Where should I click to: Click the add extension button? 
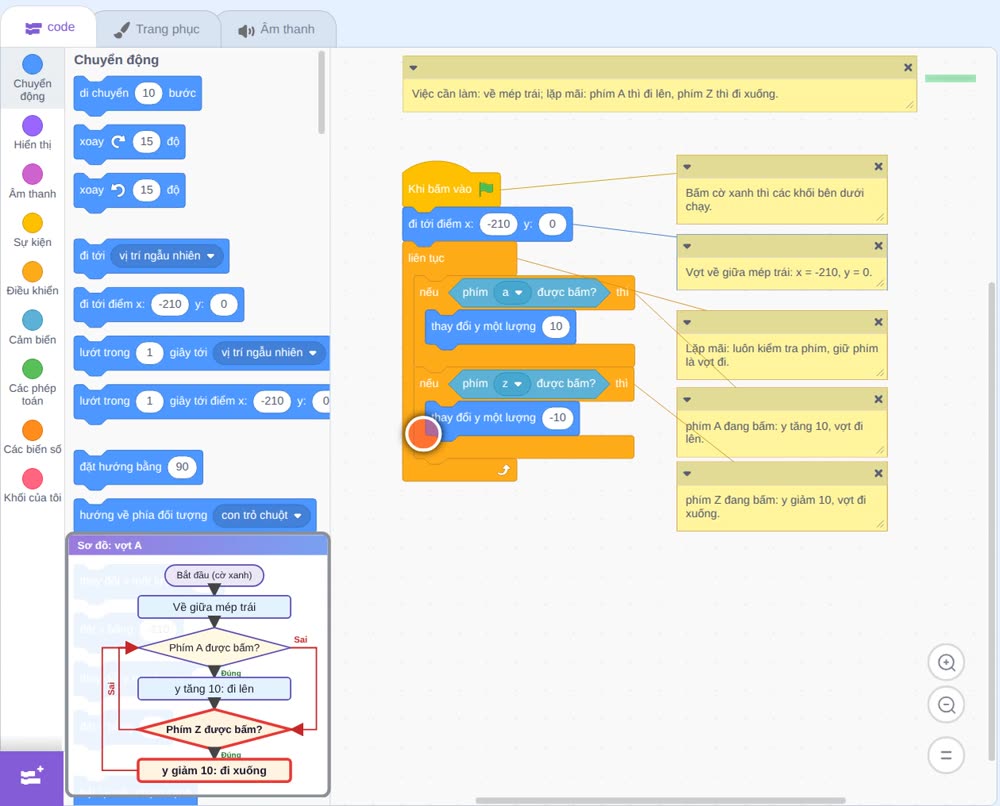pyautogui.click(x=32, y=777)
